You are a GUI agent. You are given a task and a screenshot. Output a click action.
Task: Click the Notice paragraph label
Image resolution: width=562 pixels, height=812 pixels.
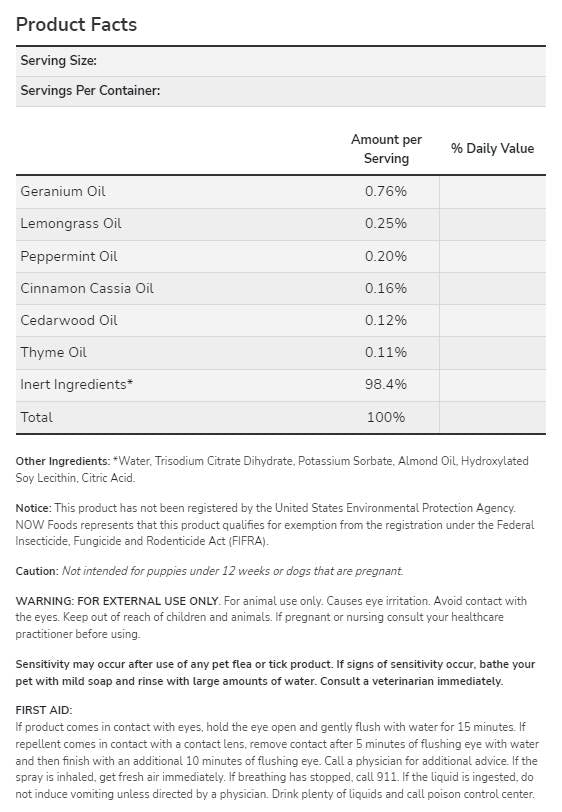tap(34, 508)
